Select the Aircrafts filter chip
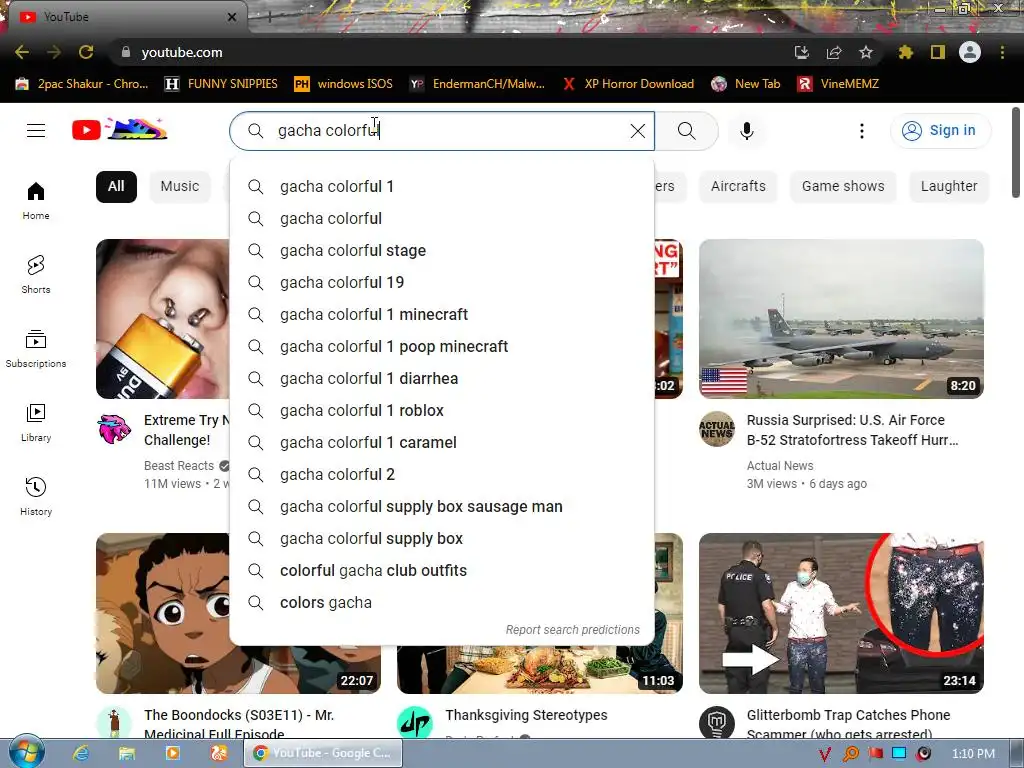This screenshot has width=1024, height=768. point(738,187)
